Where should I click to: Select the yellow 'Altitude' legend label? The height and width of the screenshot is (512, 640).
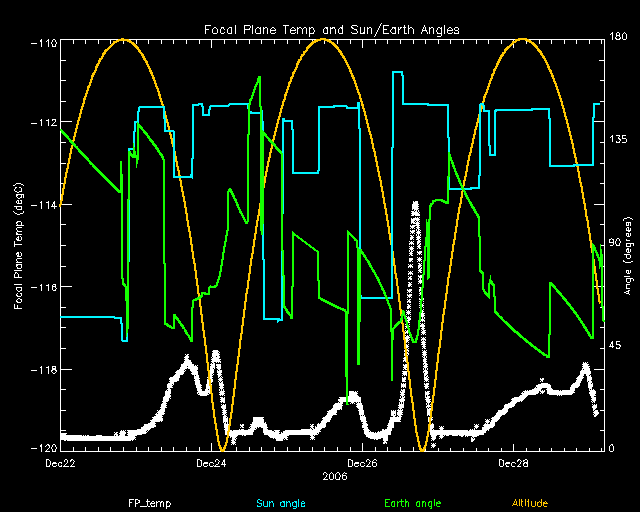click(530, 503)
